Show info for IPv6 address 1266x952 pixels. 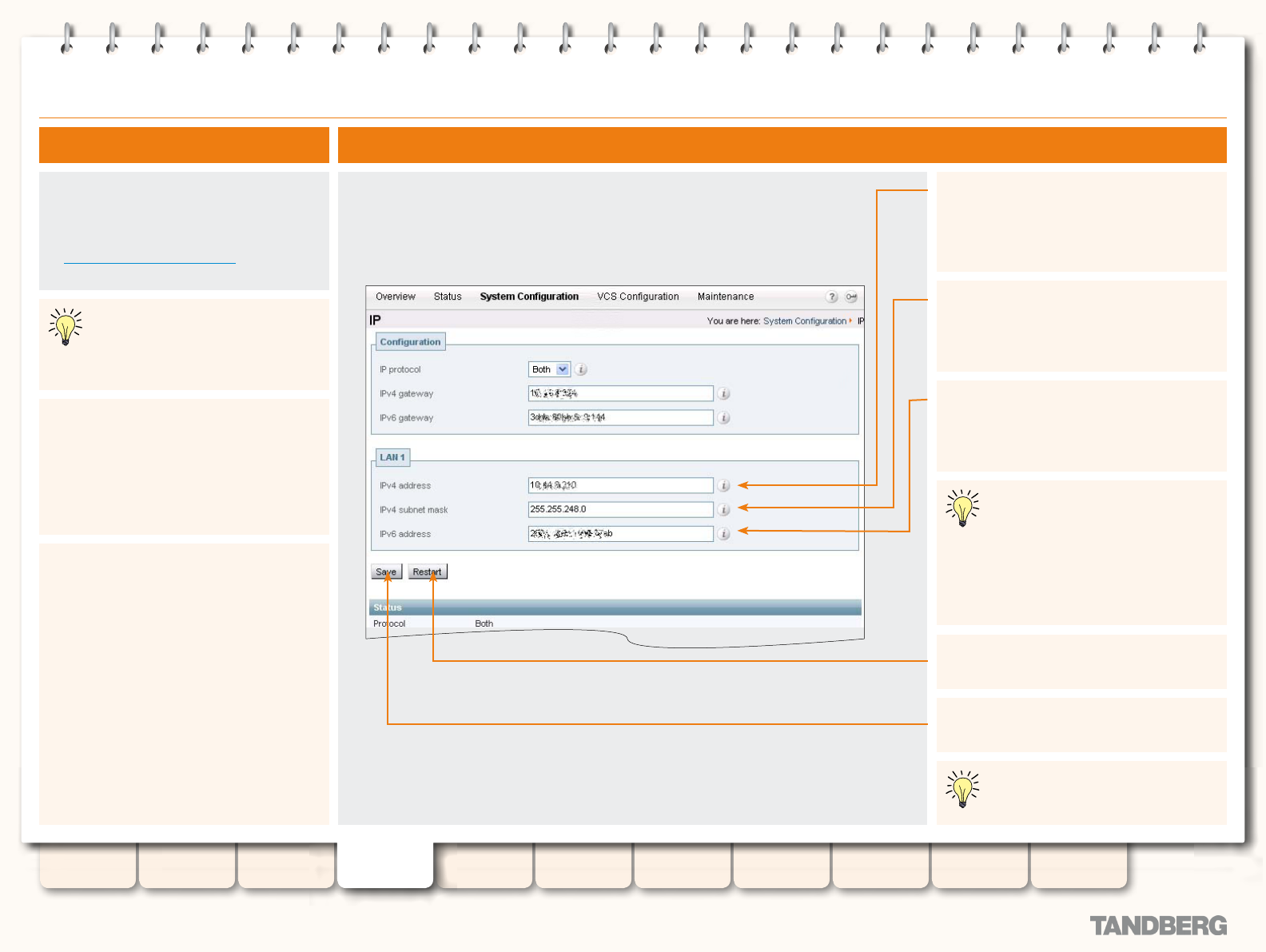pyautogui.click(x=723, y=534)
